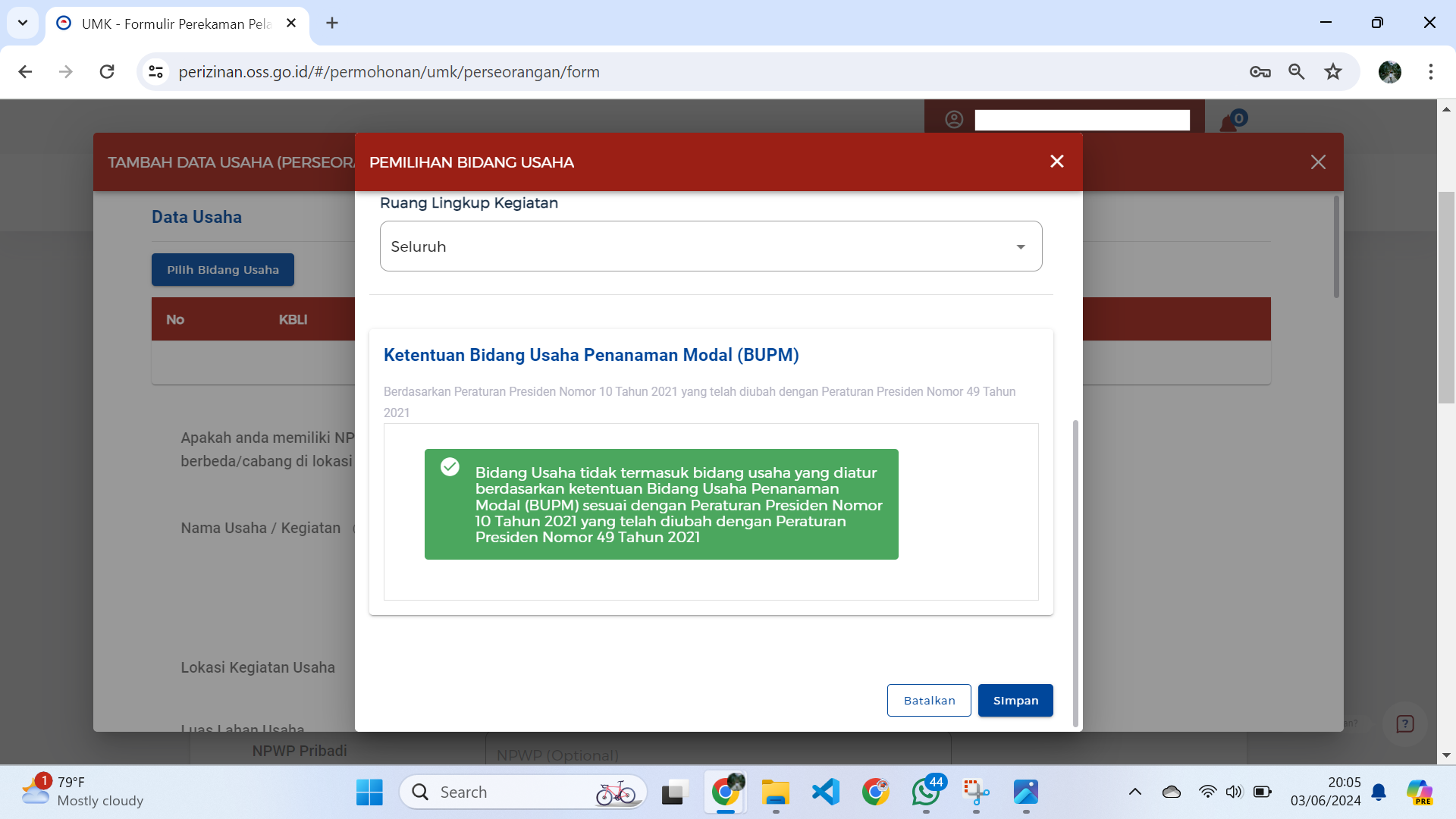This screenshot has height=819, width=1456.
Task: Open Google Chrome in the taskbar
Action: pos(726,792)
